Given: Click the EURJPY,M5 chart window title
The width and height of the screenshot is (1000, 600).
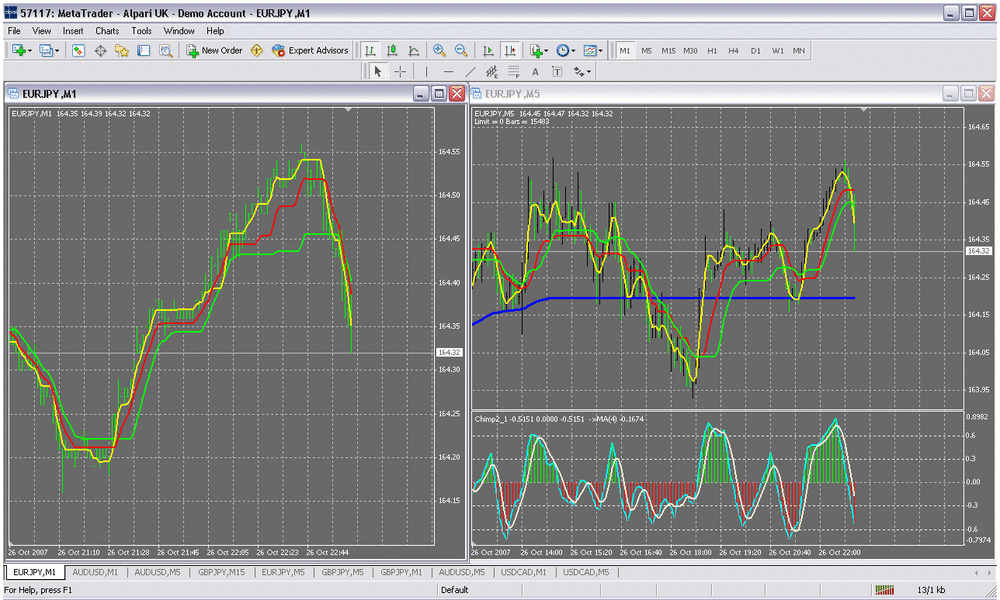Looking at the screenshot, I should click(512, 94).
